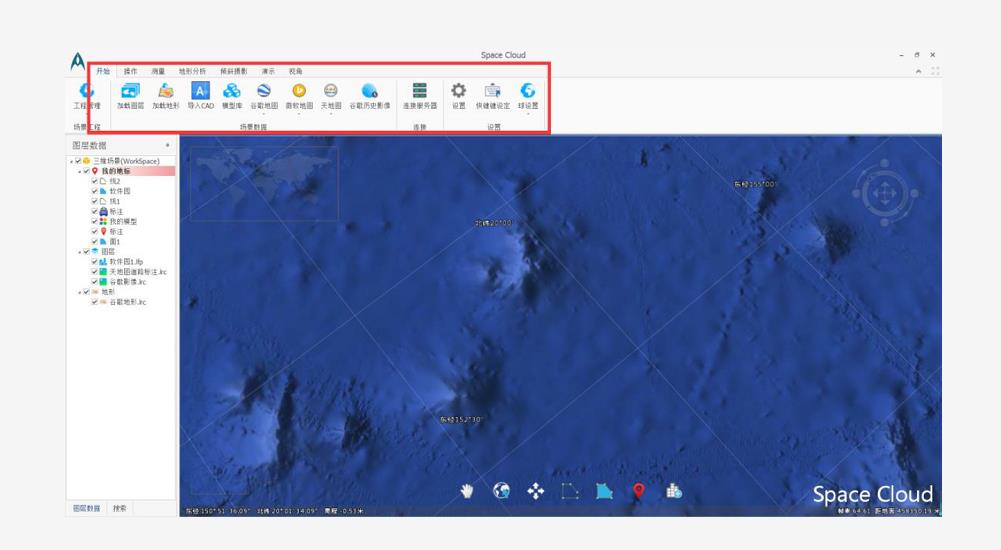Open the 模型库 model library
This screenshot has height=550, width=1001.
tap(232, 93)
